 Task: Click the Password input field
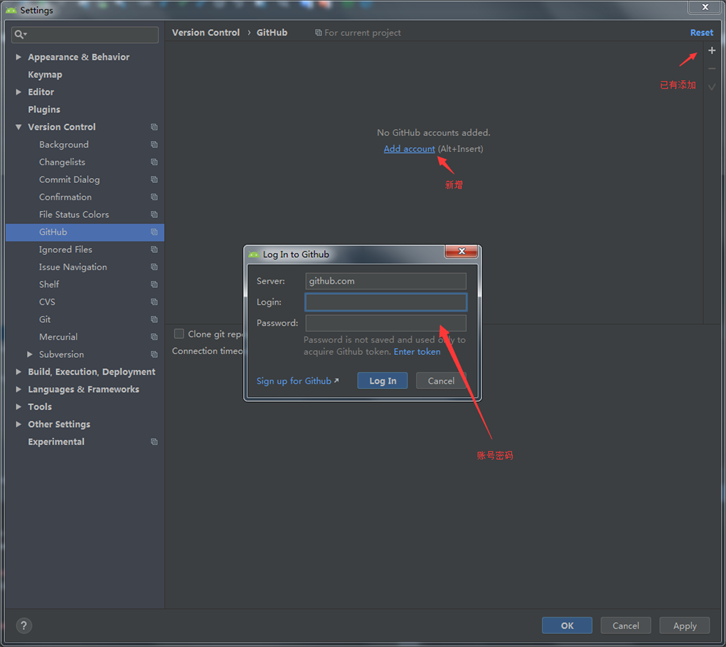tap(386, 323)
